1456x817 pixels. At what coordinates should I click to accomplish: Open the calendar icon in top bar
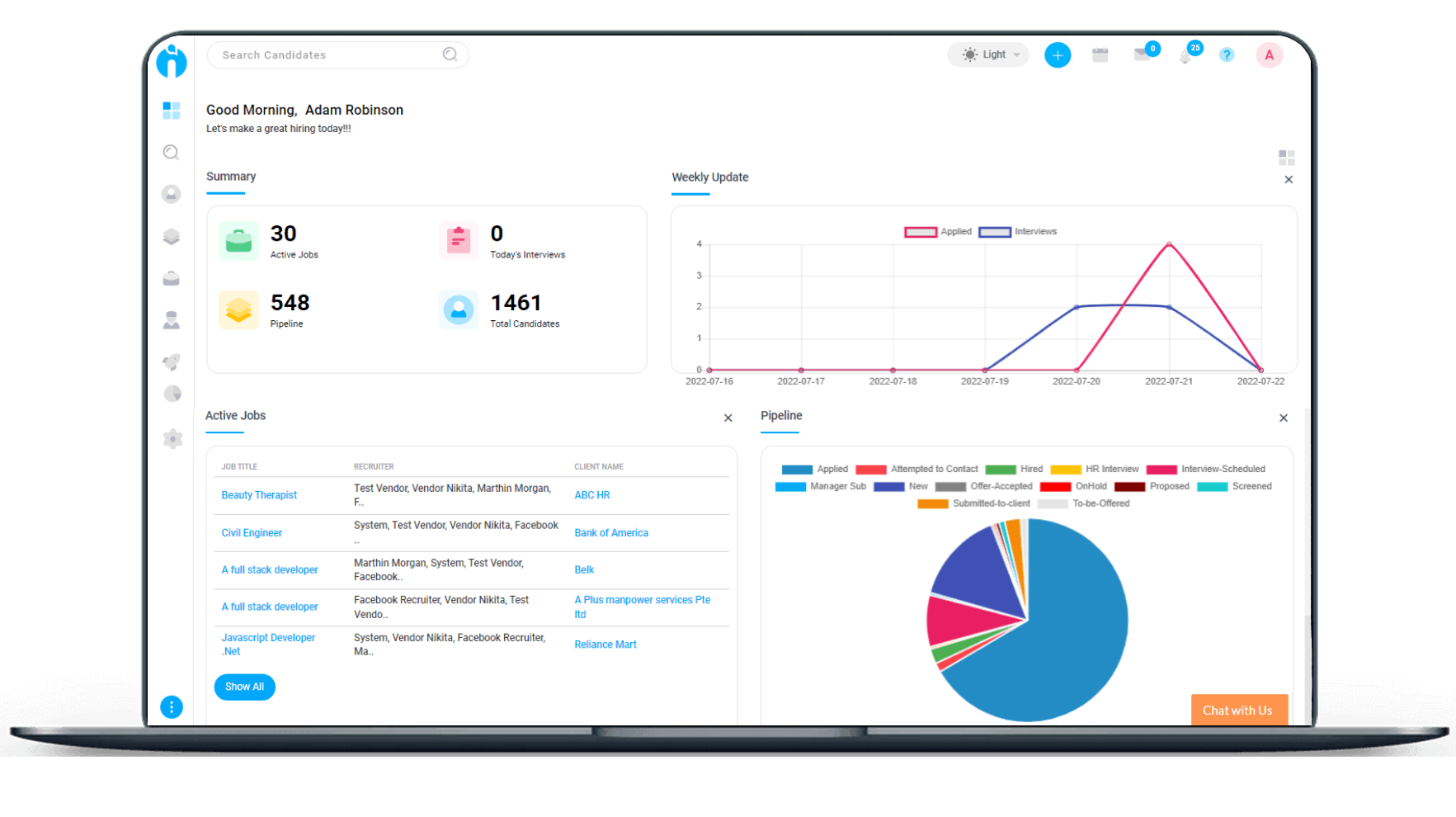coord(1100,55)
